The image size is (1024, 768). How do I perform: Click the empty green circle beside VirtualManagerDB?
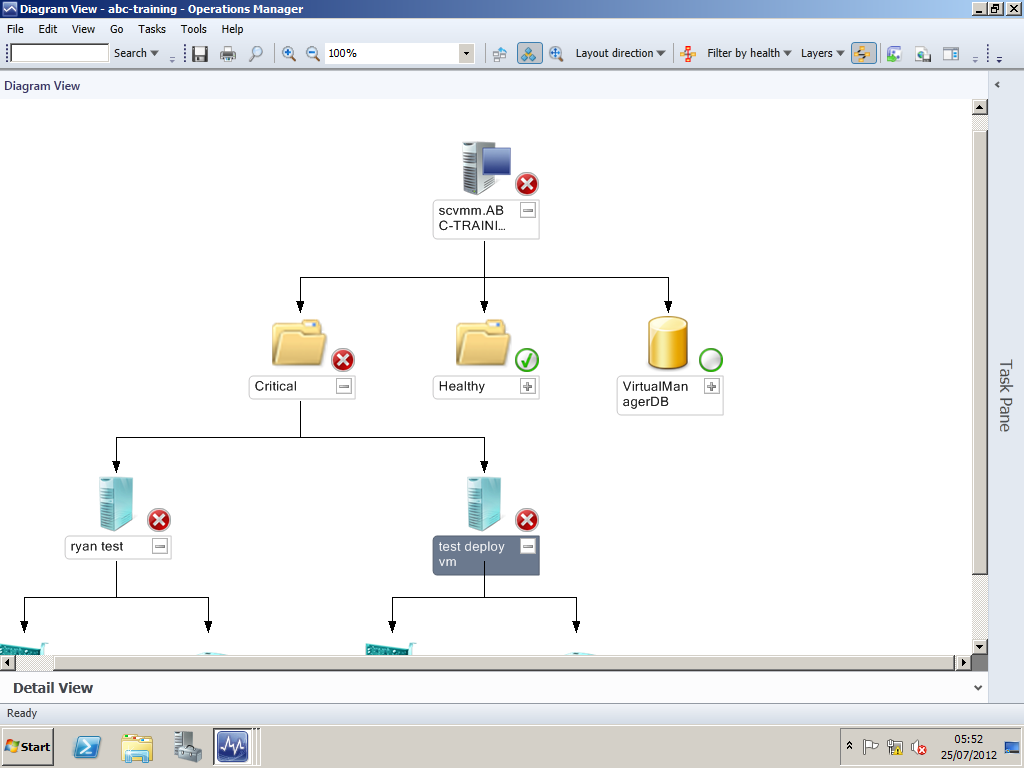coord(711,360)
